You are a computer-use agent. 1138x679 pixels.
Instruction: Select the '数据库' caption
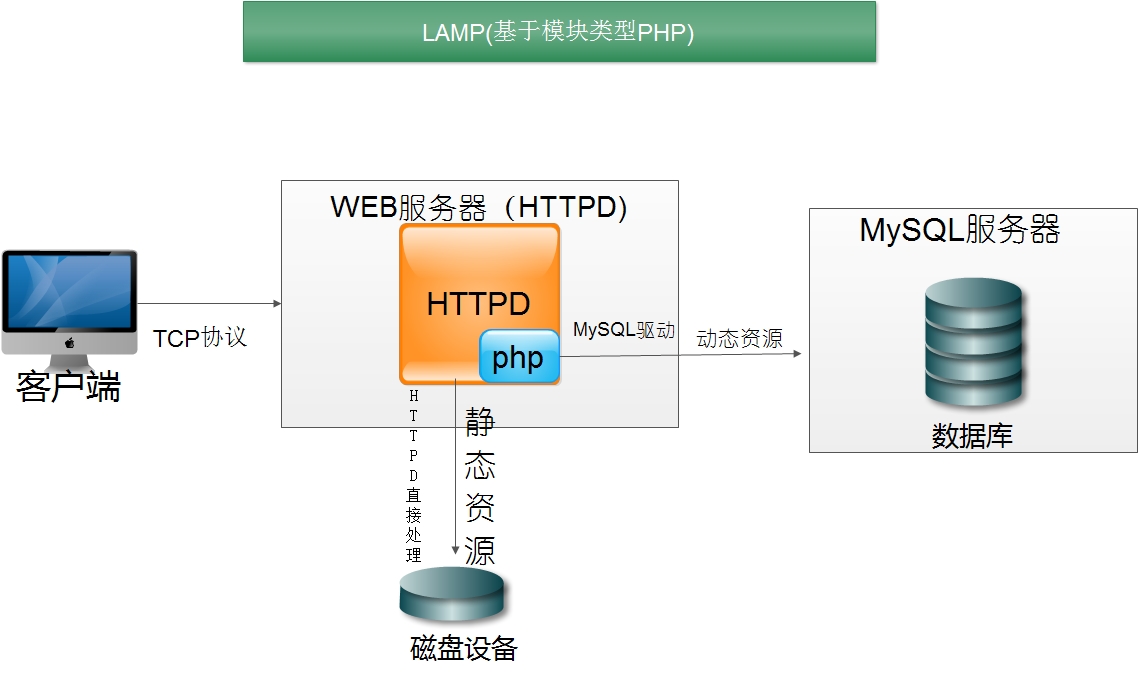click(973, 436)
